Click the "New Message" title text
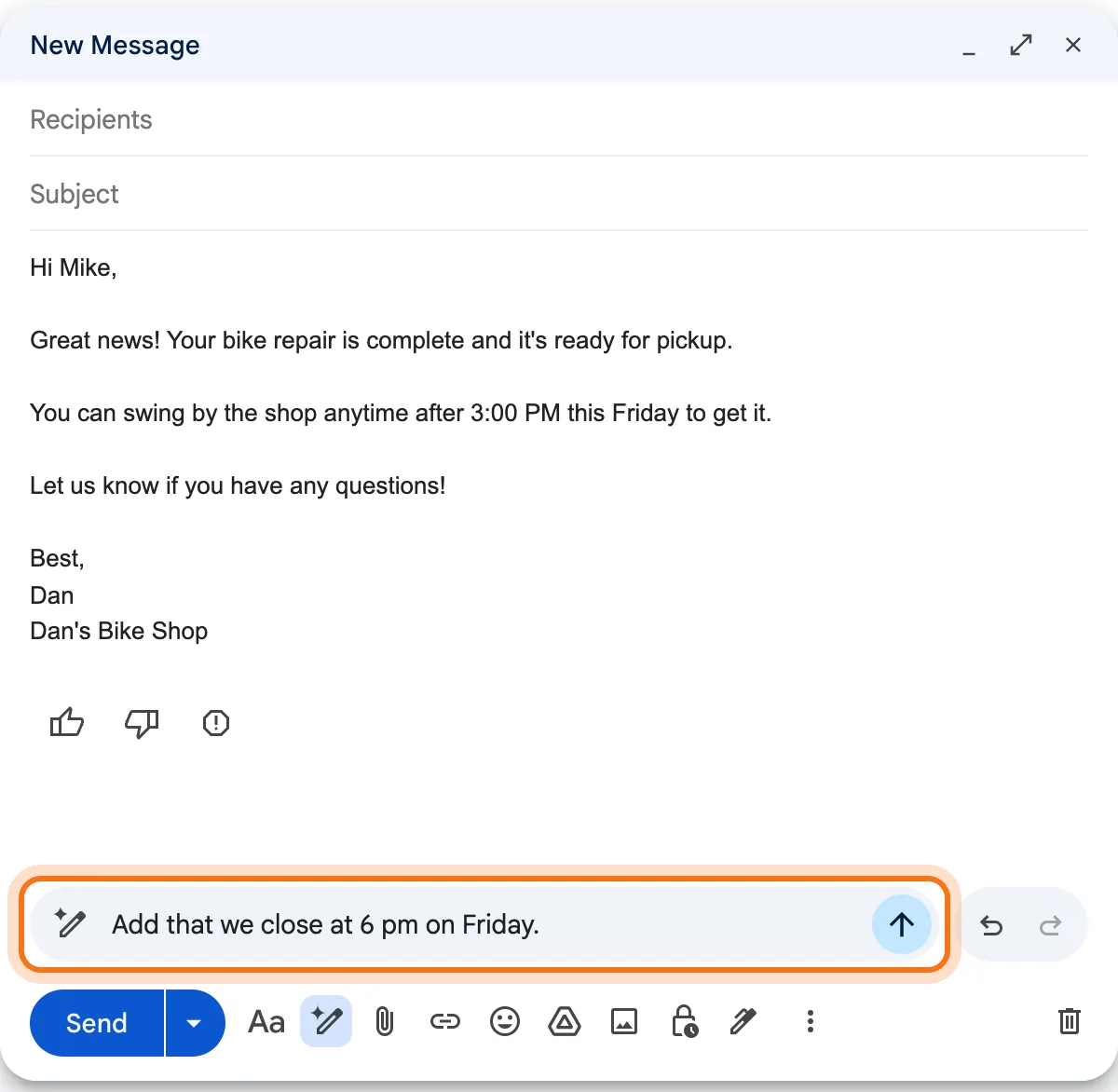 click(115, 46)
